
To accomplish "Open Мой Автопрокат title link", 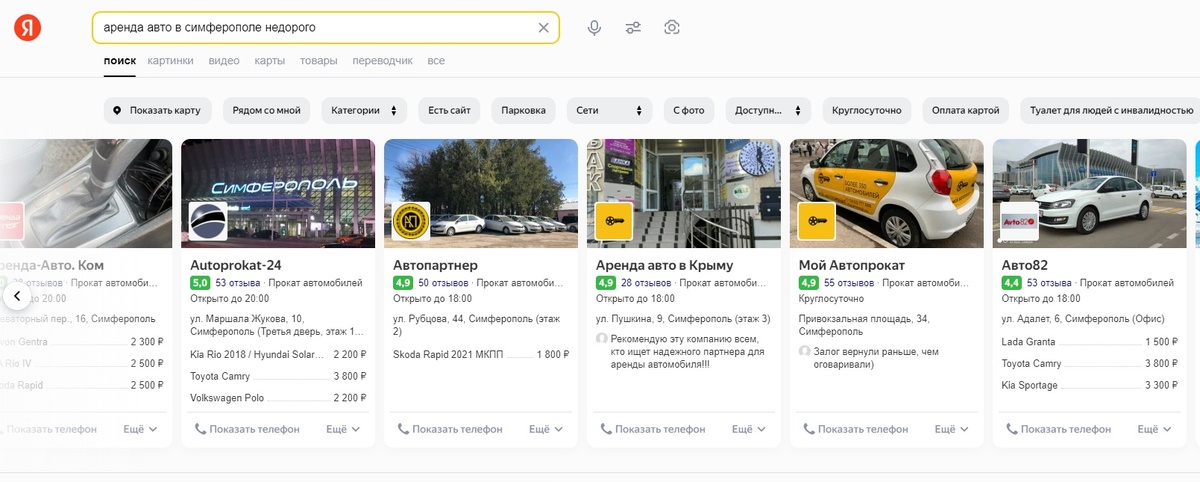I will pos(852,265).
